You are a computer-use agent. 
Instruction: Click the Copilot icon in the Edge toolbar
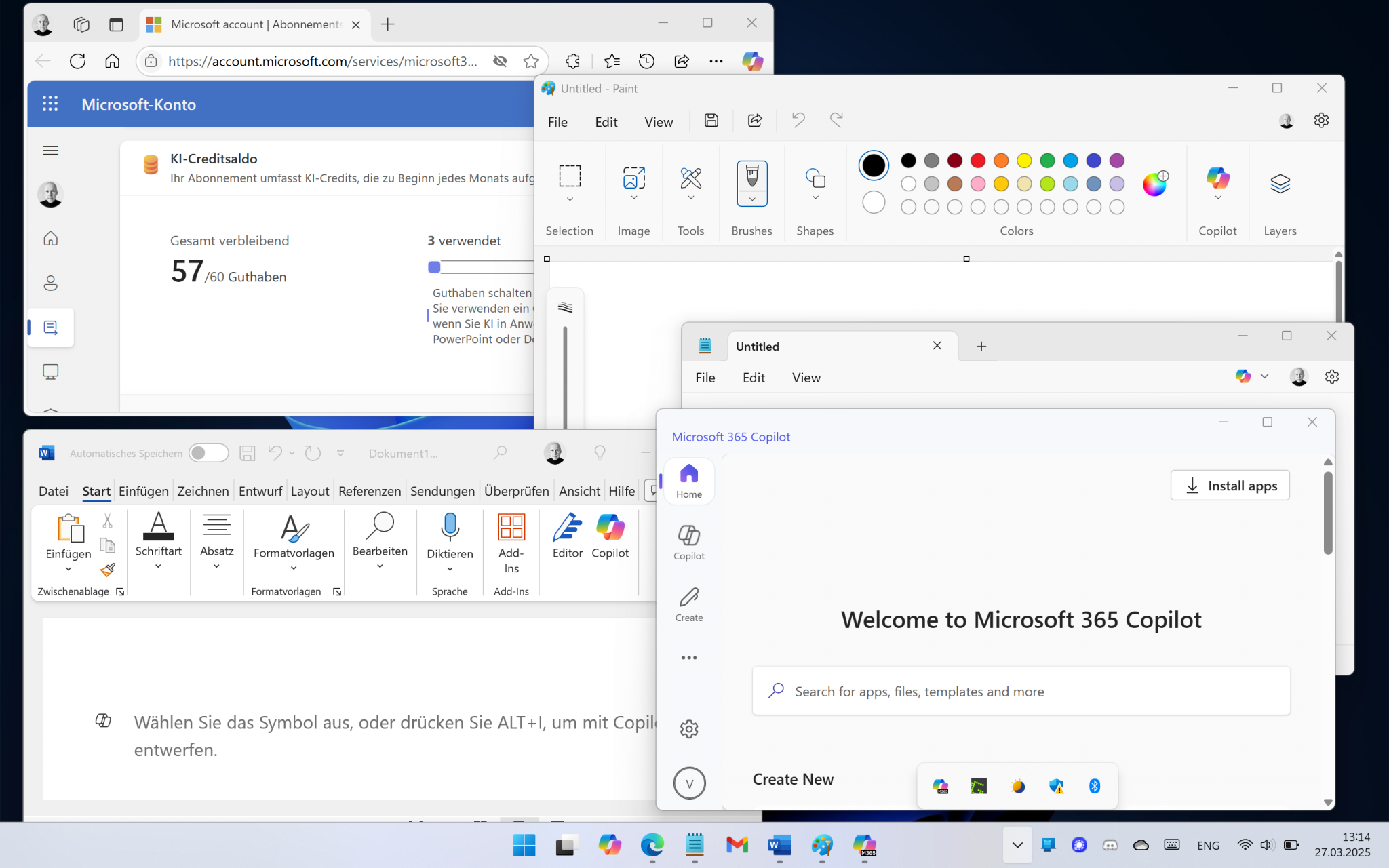click(x=751, y=61)
